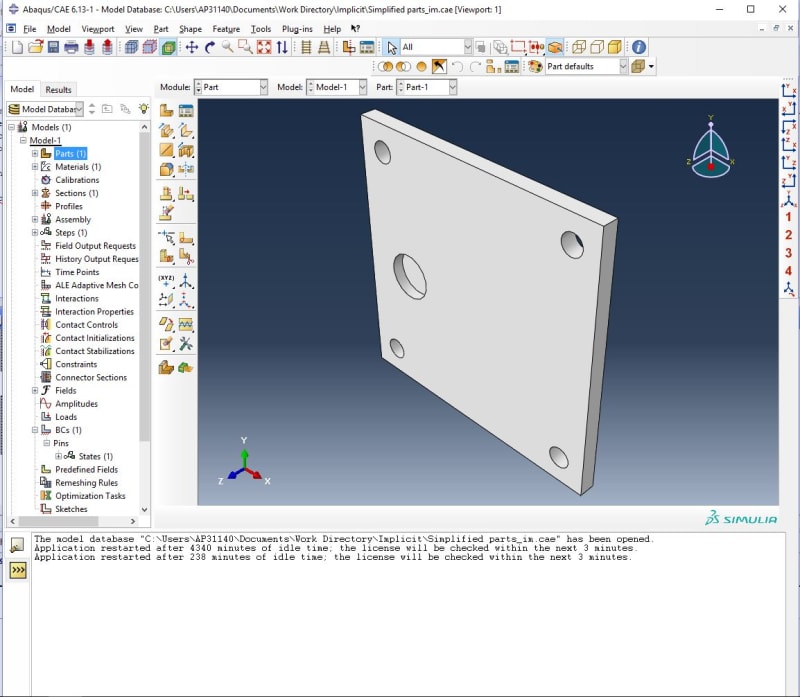800x697 pixels.
Task: Click the model tree vertical scrollbar
Action: click(x=144, y=286)
